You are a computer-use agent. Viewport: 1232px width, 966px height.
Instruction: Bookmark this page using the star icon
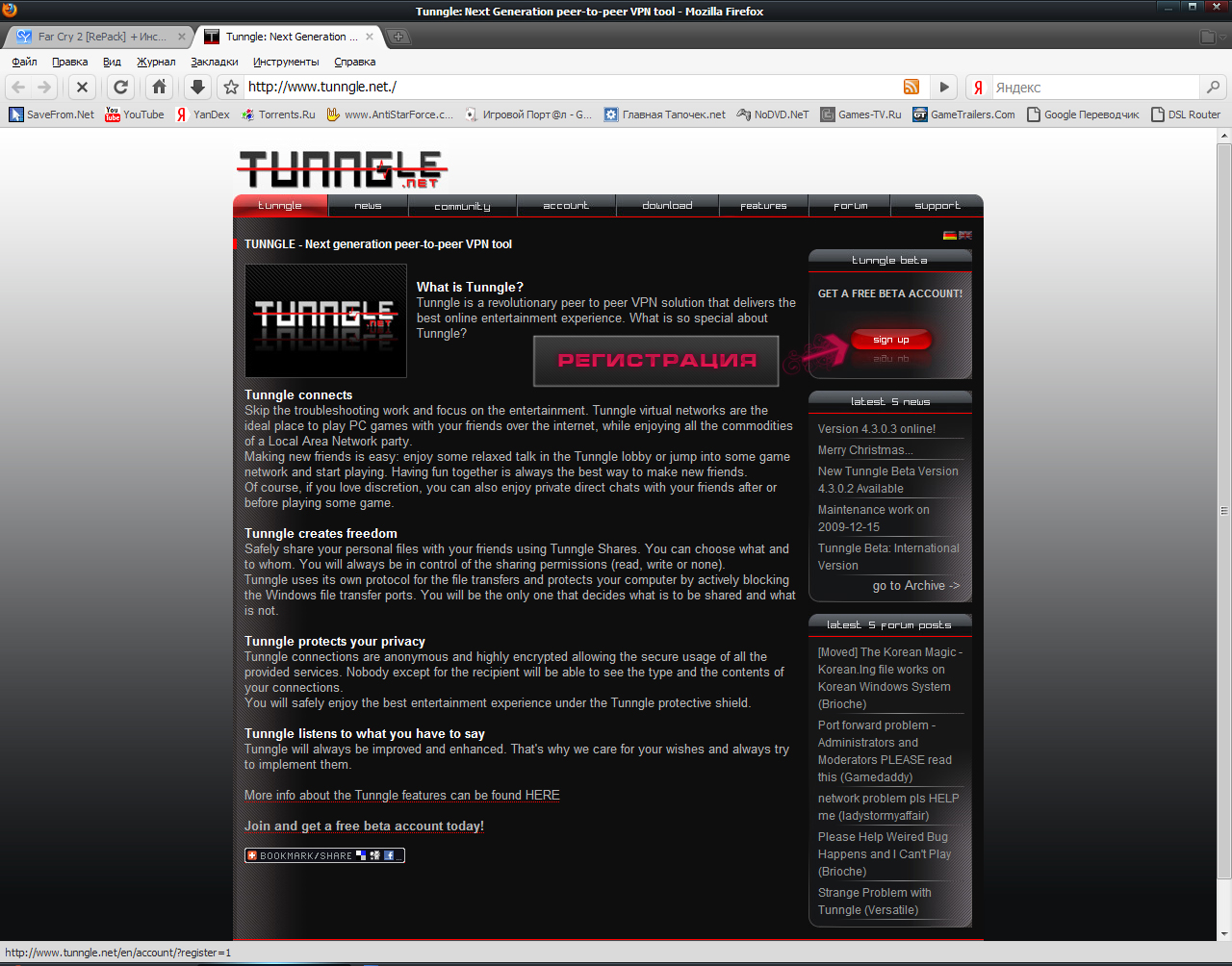231,88
